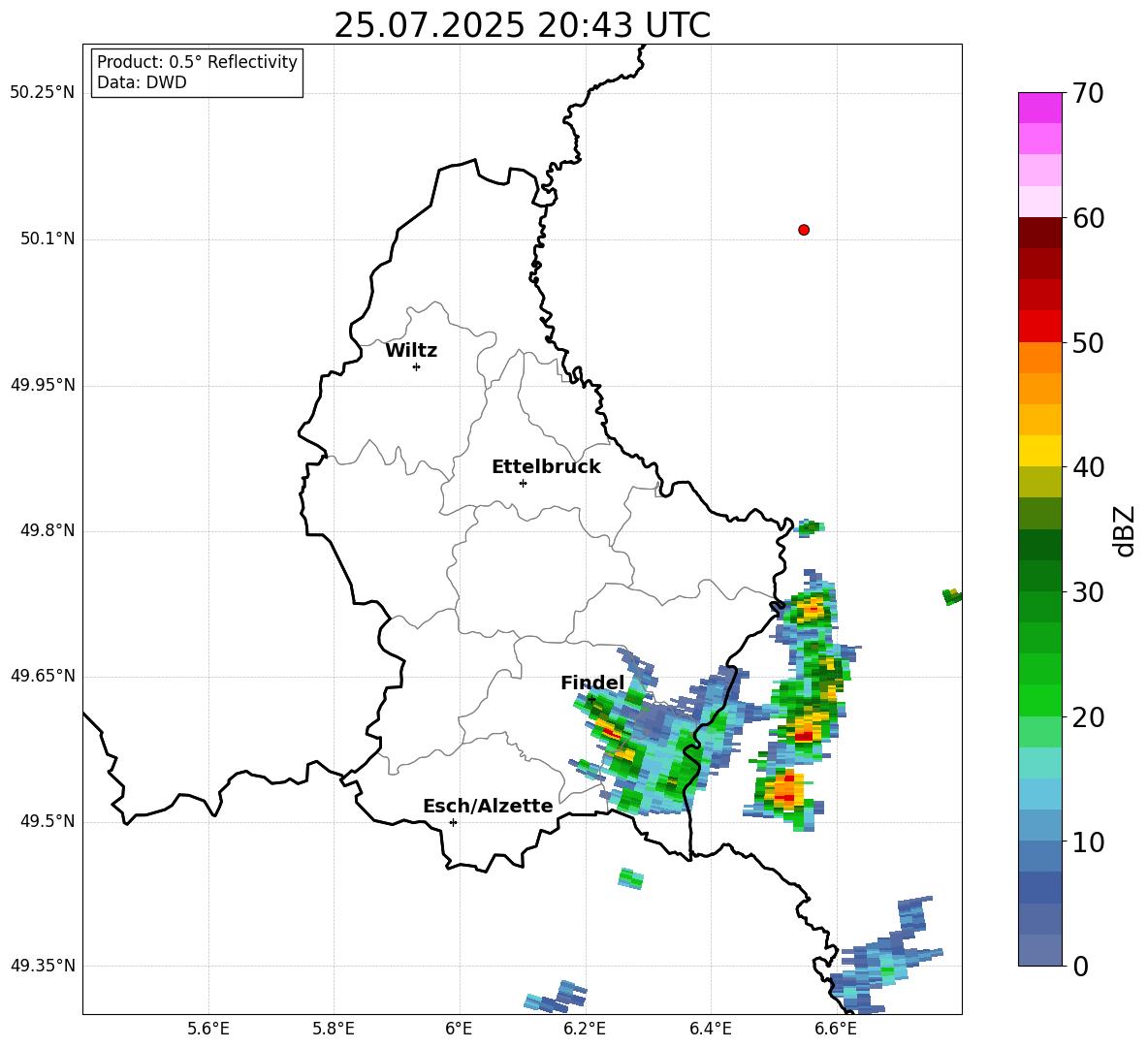The image size is (1148, 1048).
Task: Click the small echo patch south of the border near 6.3°E
Action: point(630,878)
